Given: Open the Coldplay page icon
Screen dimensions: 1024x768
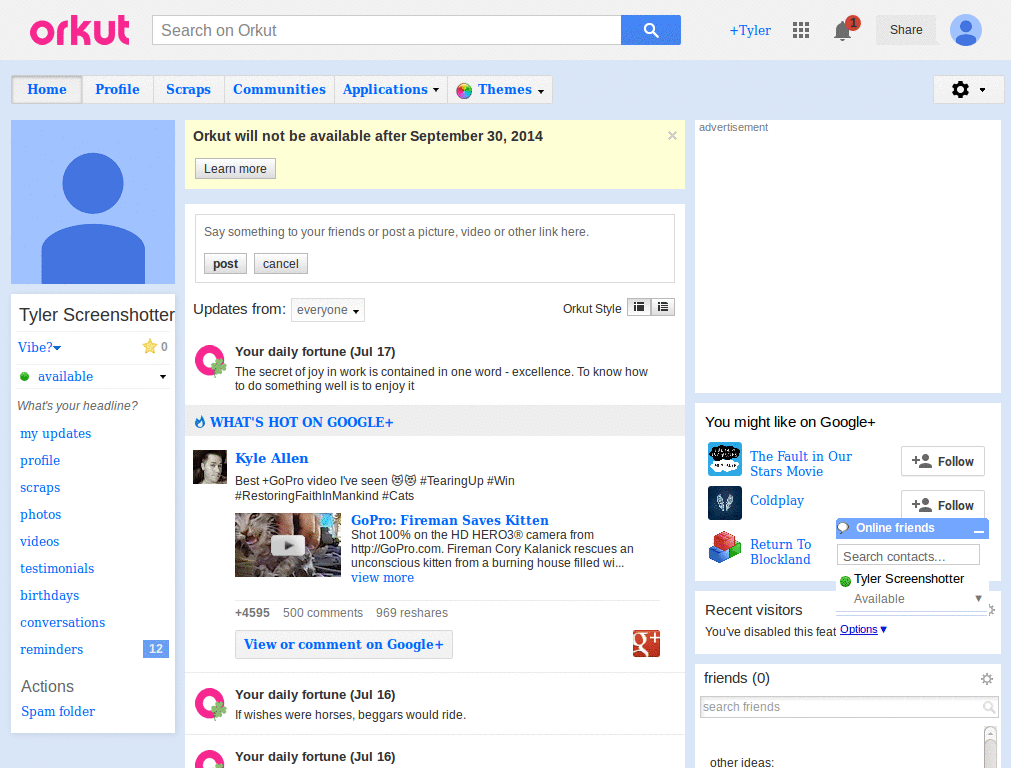Looking at the screenshot, I should point(725,503).
